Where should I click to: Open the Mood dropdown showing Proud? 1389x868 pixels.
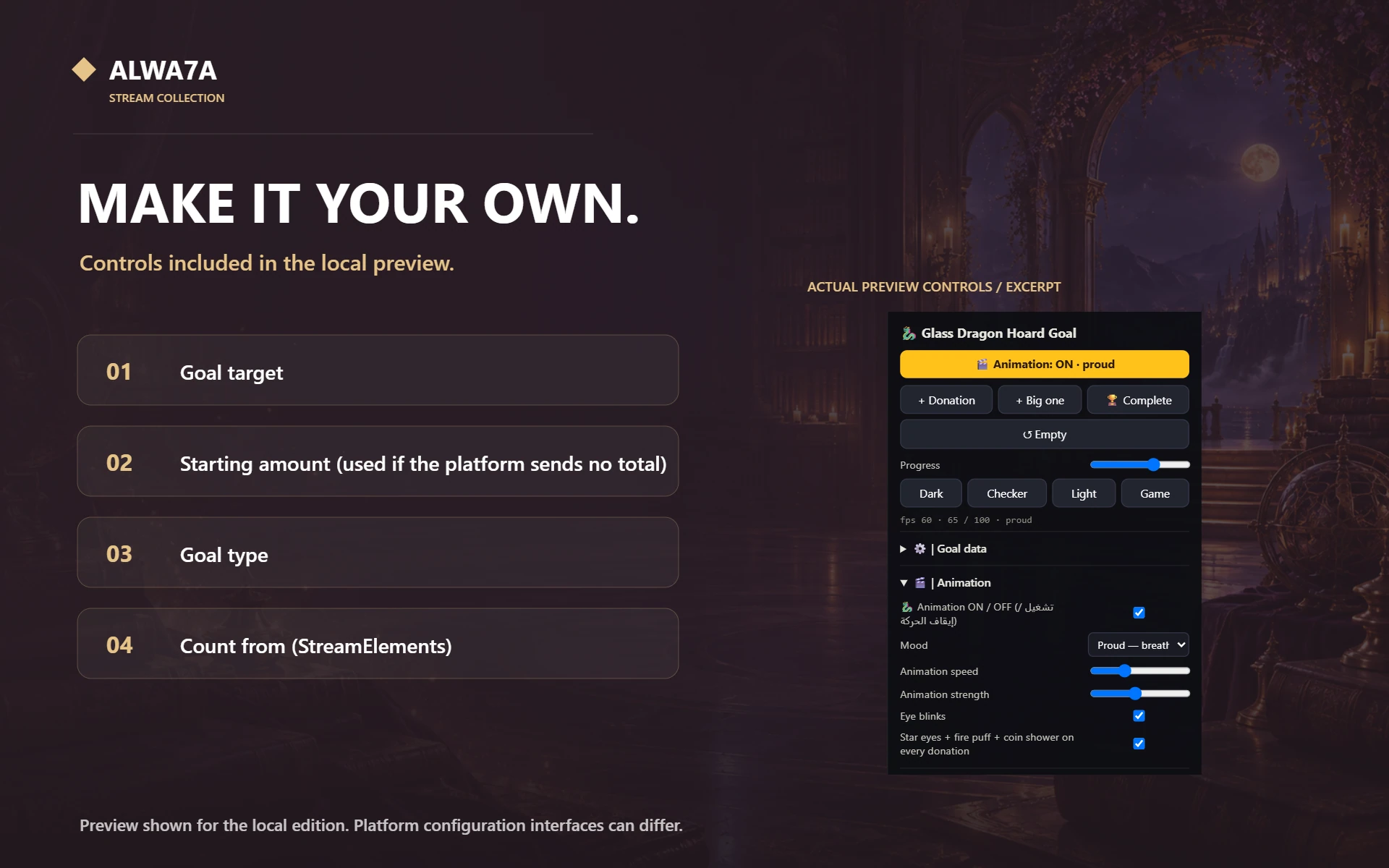(x=1138, y=645)
